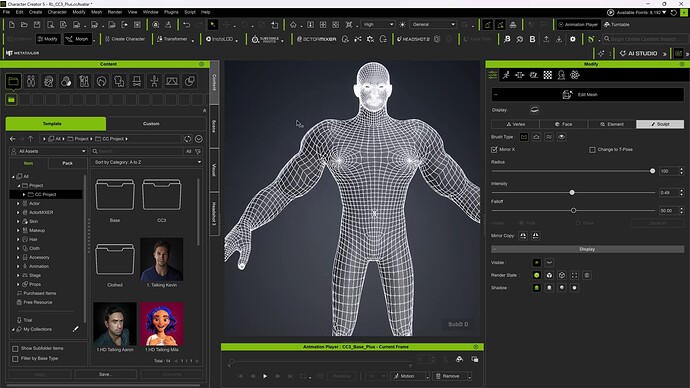Click the Edit Mesh button
This screenshot has height=388, width=690.
tap(587, 95)
